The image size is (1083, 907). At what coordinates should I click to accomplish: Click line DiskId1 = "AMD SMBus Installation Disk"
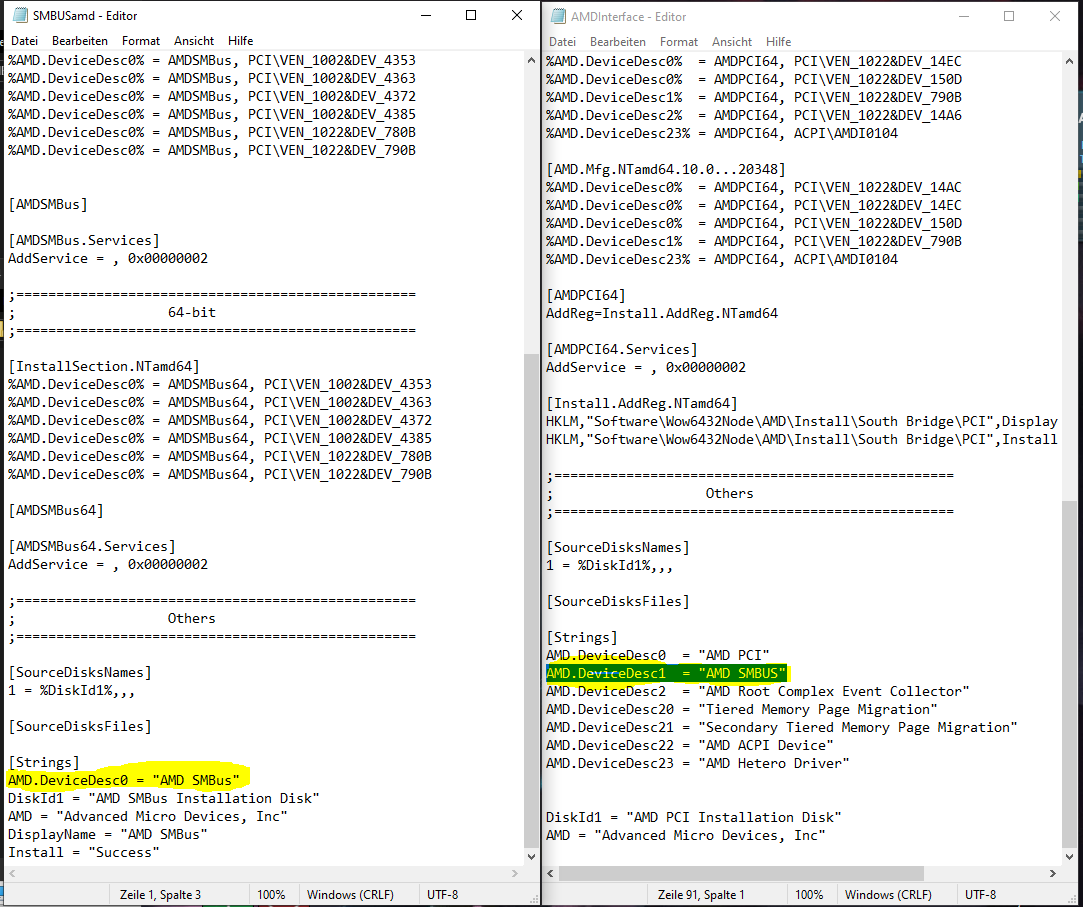(x=164, y=798)
